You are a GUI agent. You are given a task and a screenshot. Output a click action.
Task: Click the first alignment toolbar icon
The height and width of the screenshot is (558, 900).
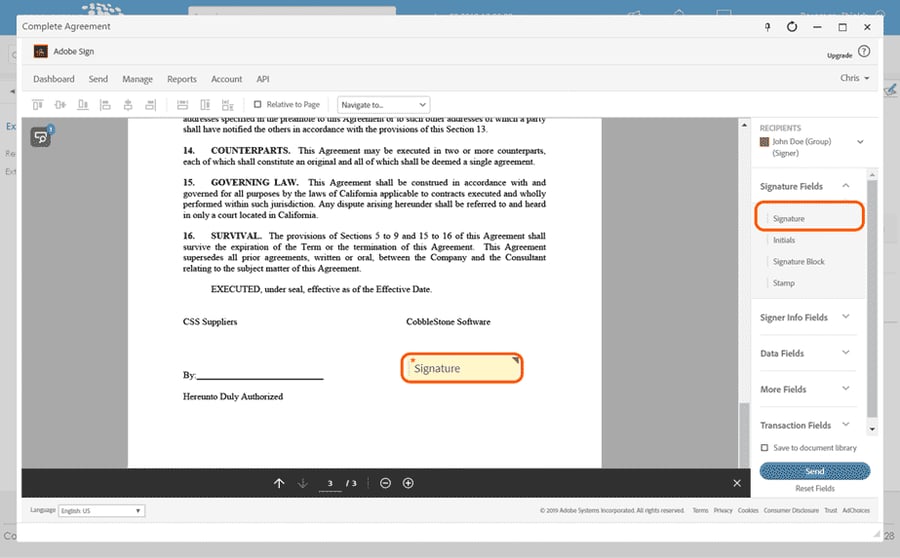click(x=37, y=104)
